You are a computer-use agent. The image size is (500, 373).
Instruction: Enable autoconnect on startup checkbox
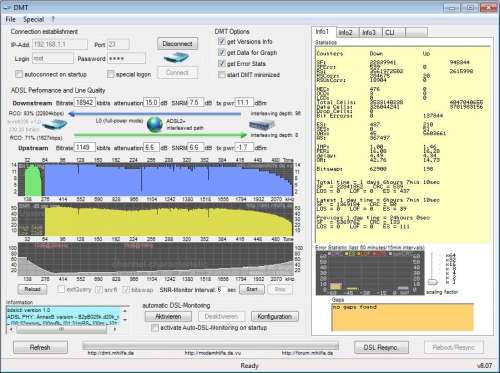[x=19, y=74]
